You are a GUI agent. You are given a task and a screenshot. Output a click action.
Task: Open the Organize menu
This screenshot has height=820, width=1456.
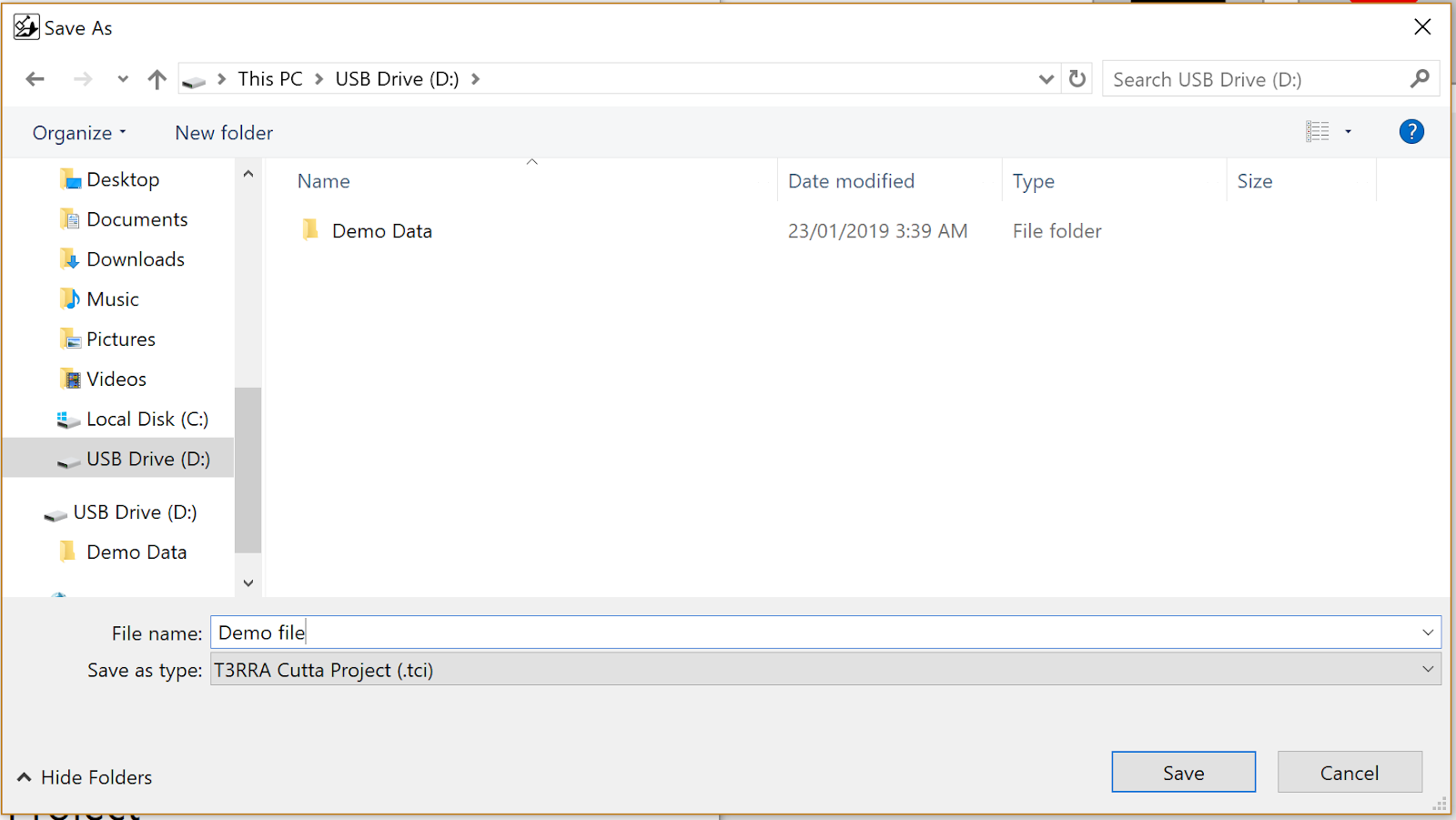click(79, 133)
